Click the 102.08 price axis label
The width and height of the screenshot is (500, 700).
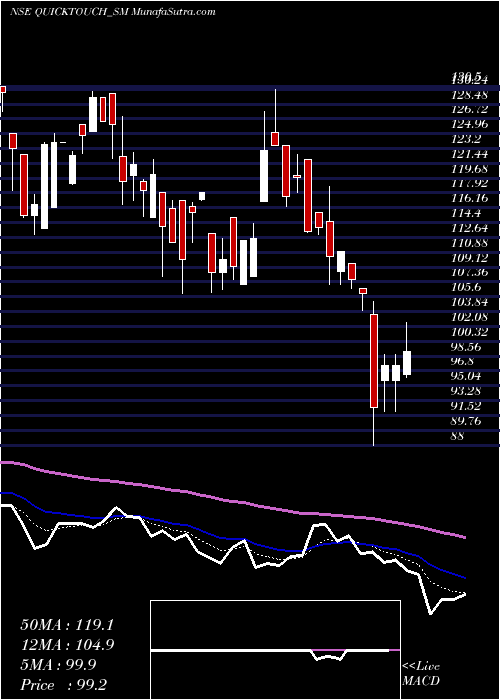click(470, 317)
